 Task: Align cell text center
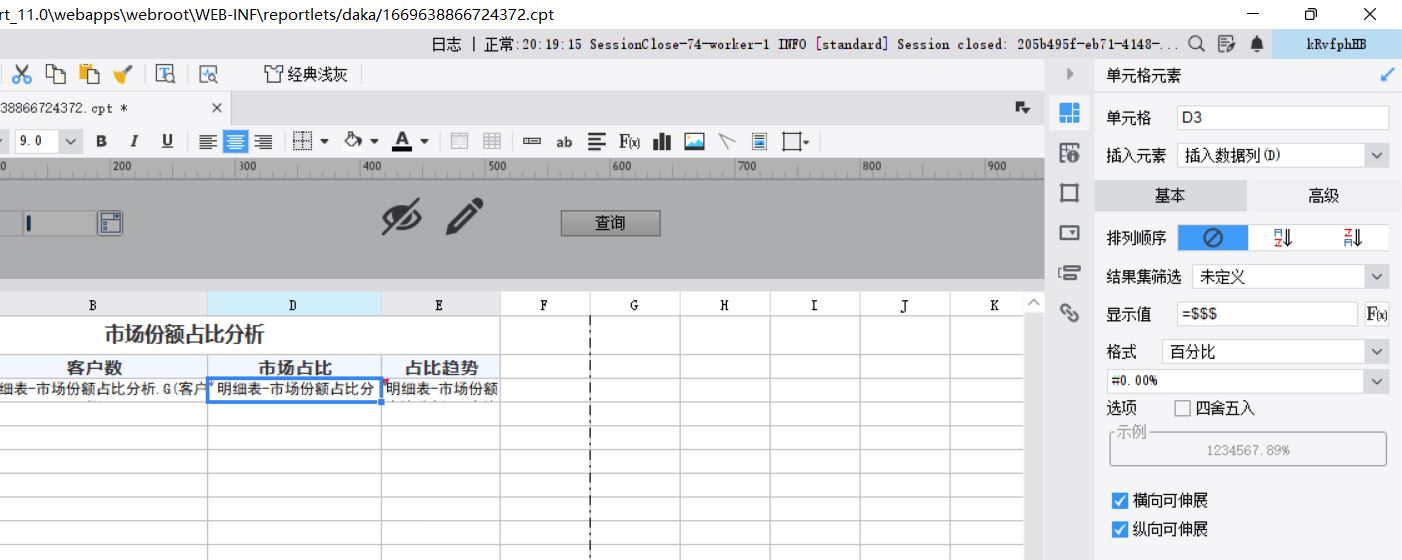(x=235, y=142)
